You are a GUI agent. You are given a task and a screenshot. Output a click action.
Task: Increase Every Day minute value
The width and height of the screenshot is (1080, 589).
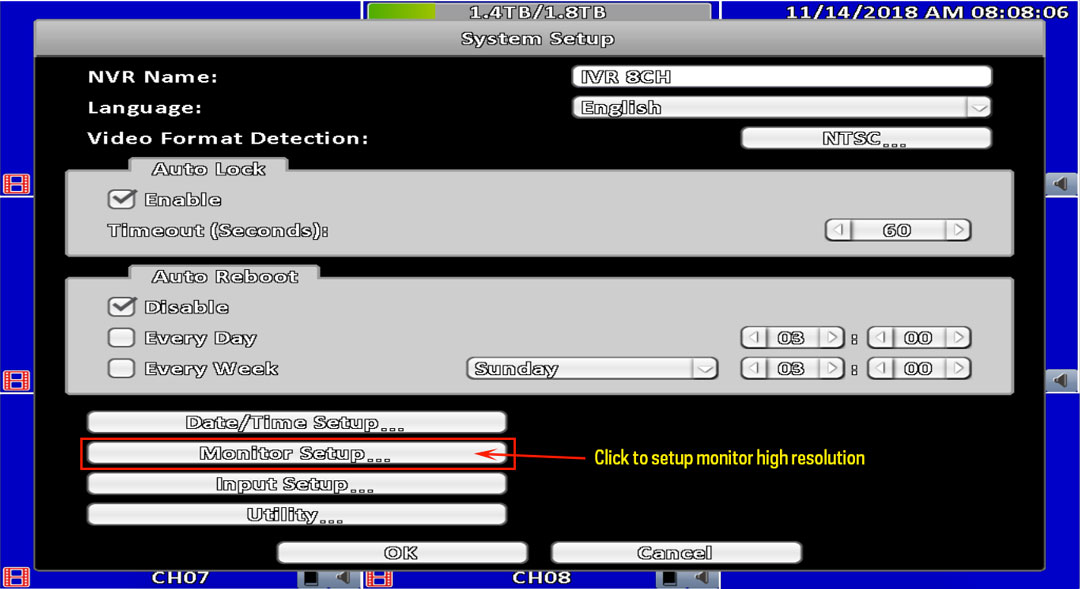(959, 338)
